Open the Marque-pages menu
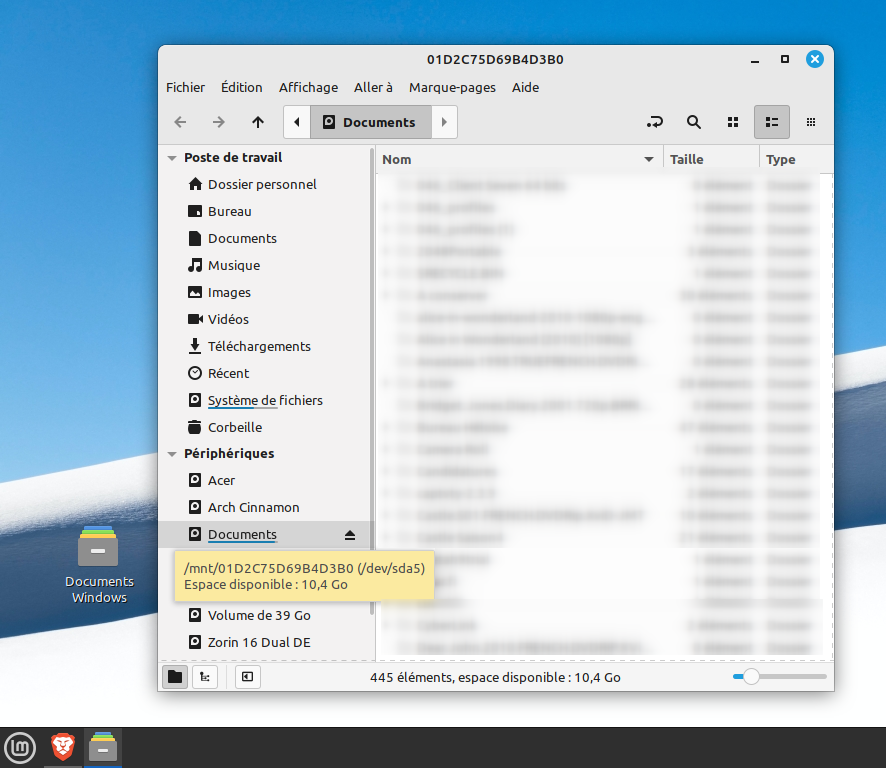This screenshot has width=886, height=768. pyautogui.click(x=452, y=87)
